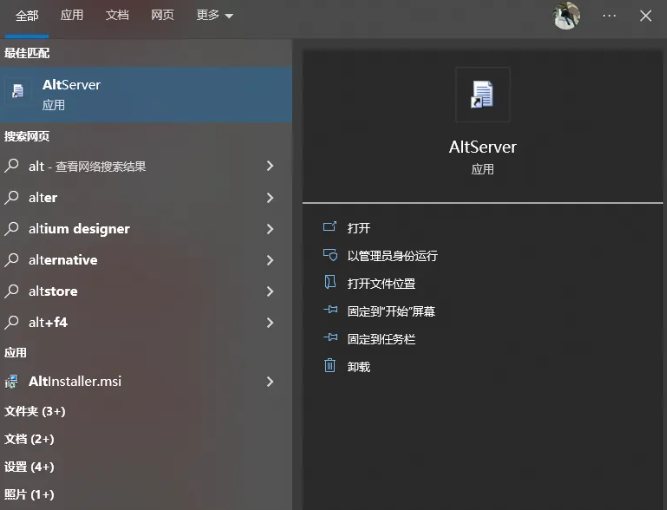Expand arrow for 'alt' web result
This screenshot has height=510, width=667.
pos(270,166)
